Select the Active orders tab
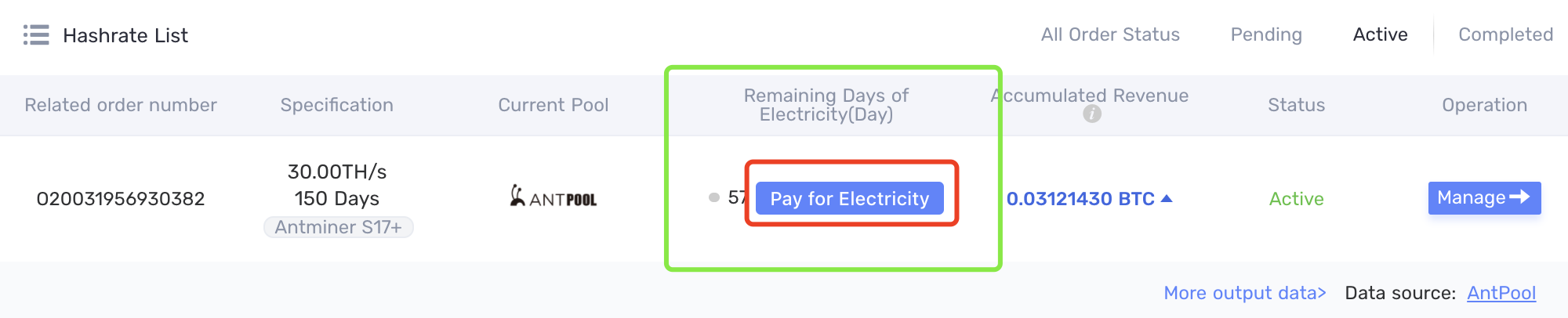This screenshot has height=318, width=1568. [1380, 34]
